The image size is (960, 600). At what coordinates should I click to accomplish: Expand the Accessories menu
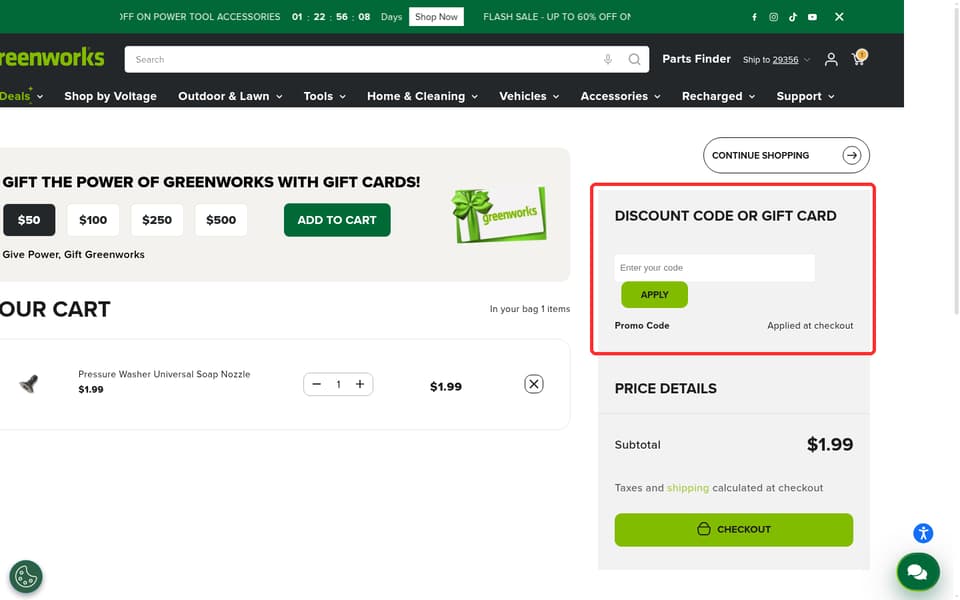(x=620, y=96)
